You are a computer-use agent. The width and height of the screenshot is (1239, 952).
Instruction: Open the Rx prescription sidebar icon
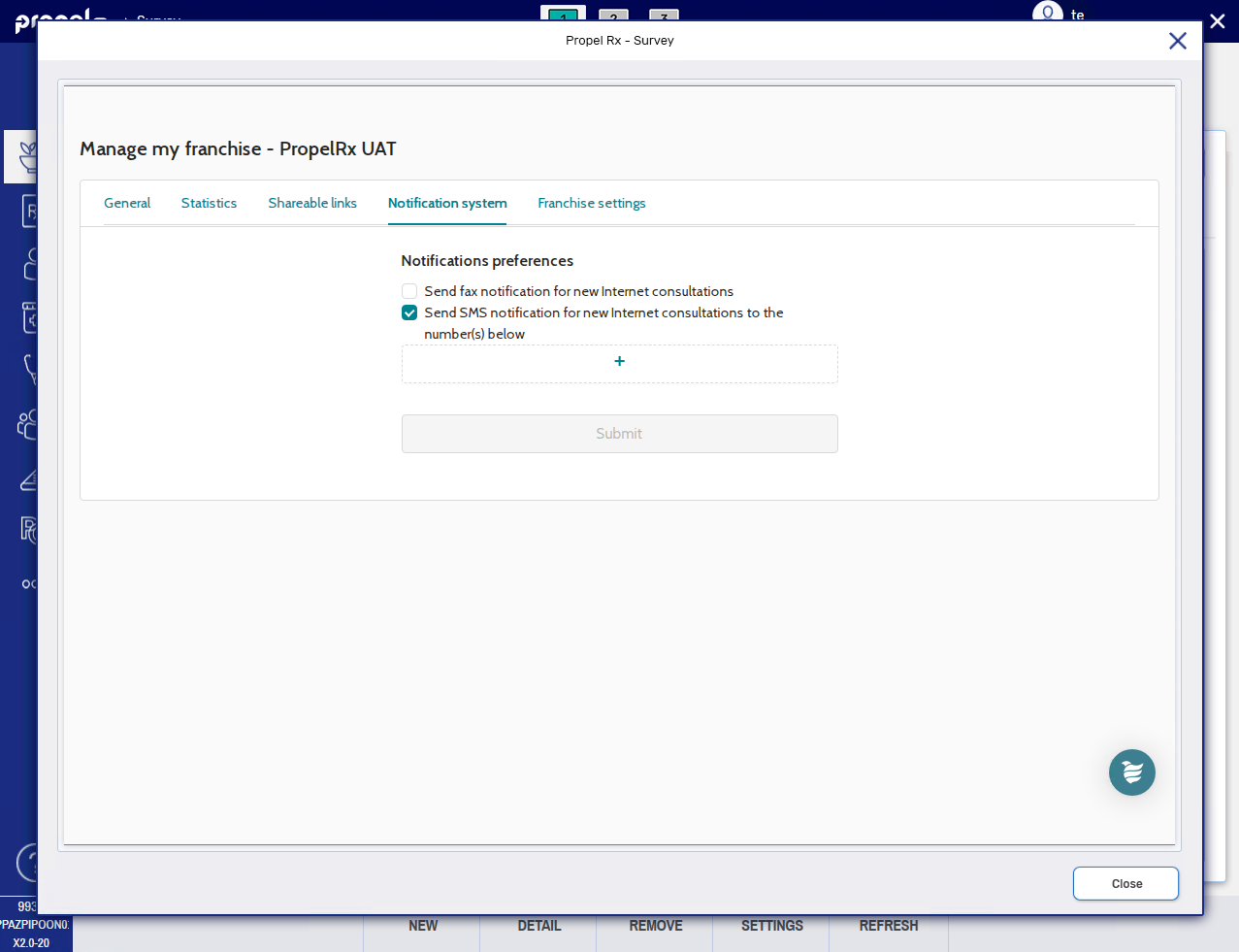point(29,211)
